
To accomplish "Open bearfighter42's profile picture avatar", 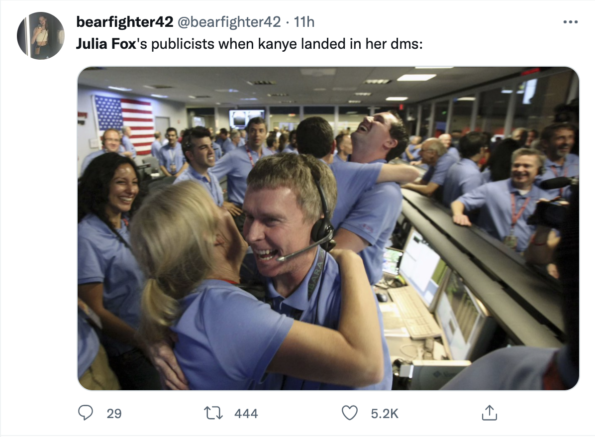I will [x=41, y=36].
